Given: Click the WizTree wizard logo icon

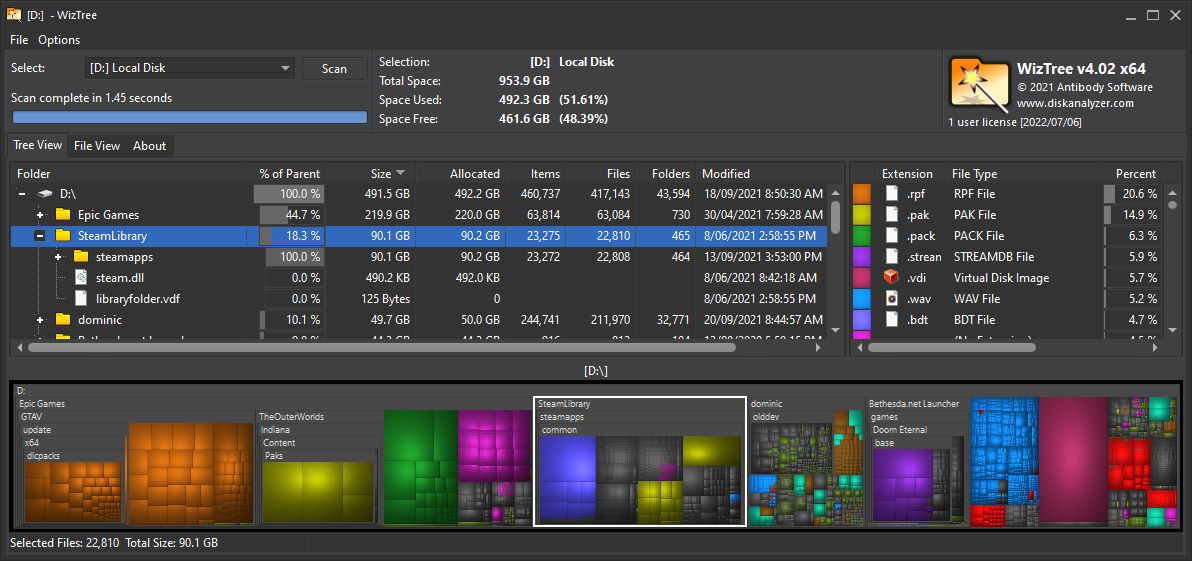Looking at the screenshot, I should (978, 84).
